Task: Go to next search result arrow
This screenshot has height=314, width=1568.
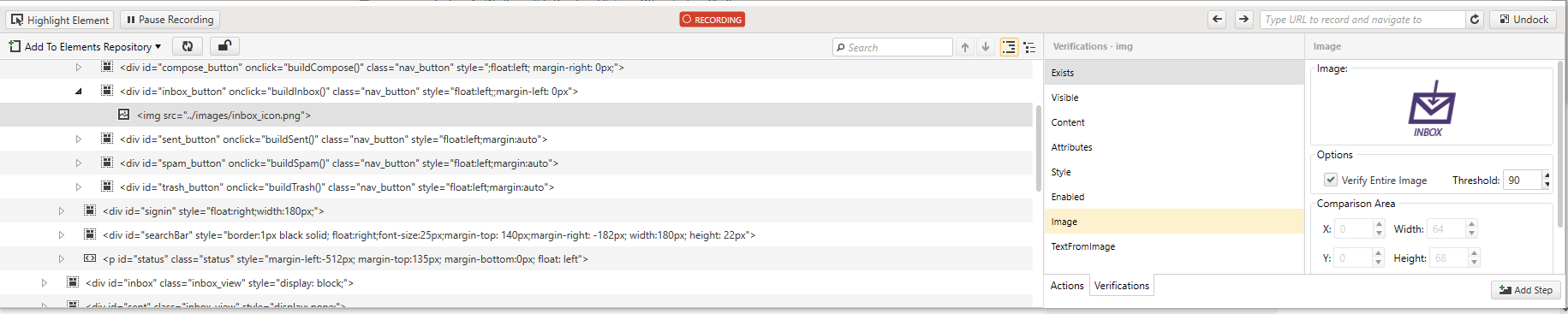Action: (x=986, y=47)
